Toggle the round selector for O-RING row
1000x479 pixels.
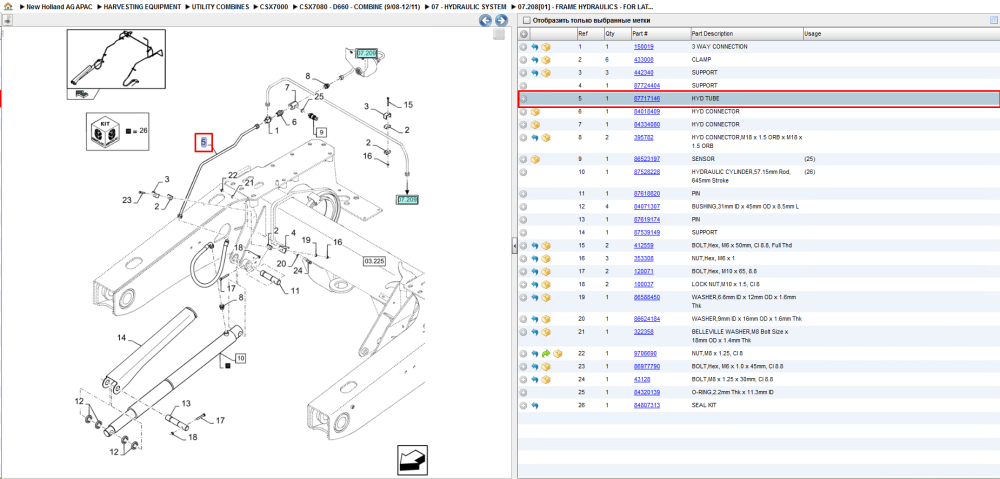coord(523,392)
